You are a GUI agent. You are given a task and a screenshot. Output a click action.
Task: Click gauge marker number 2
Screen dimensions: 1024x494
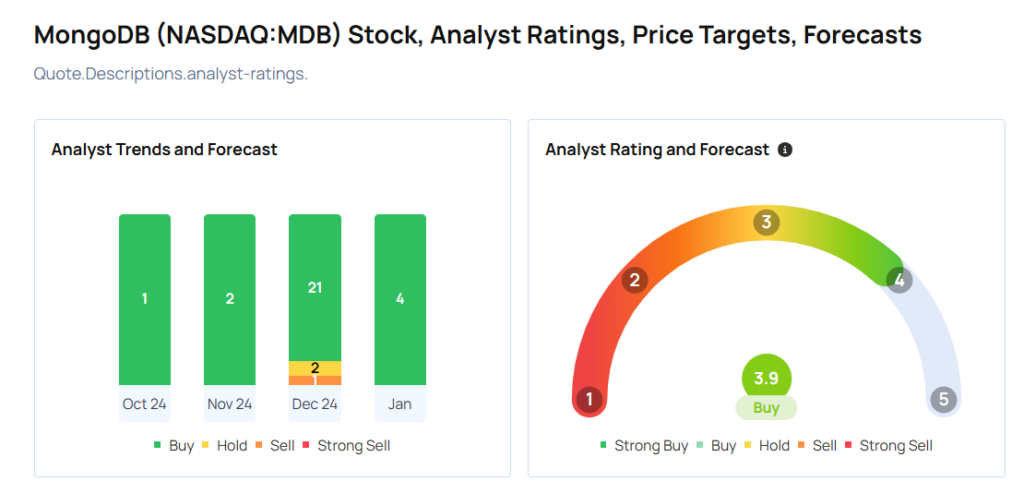[x=633, y=280]
